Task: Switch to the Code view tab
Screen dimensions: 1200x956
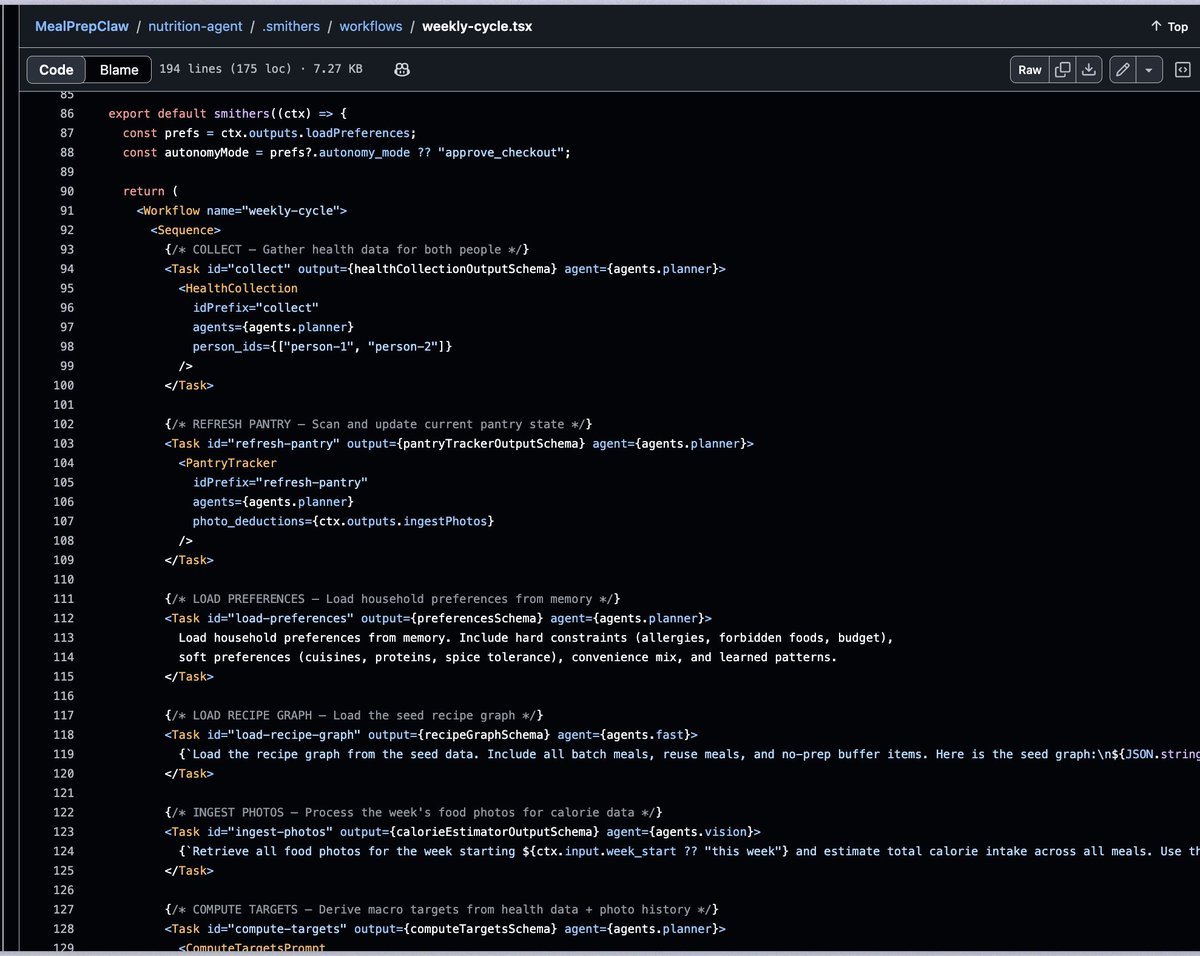Action: 56,69
